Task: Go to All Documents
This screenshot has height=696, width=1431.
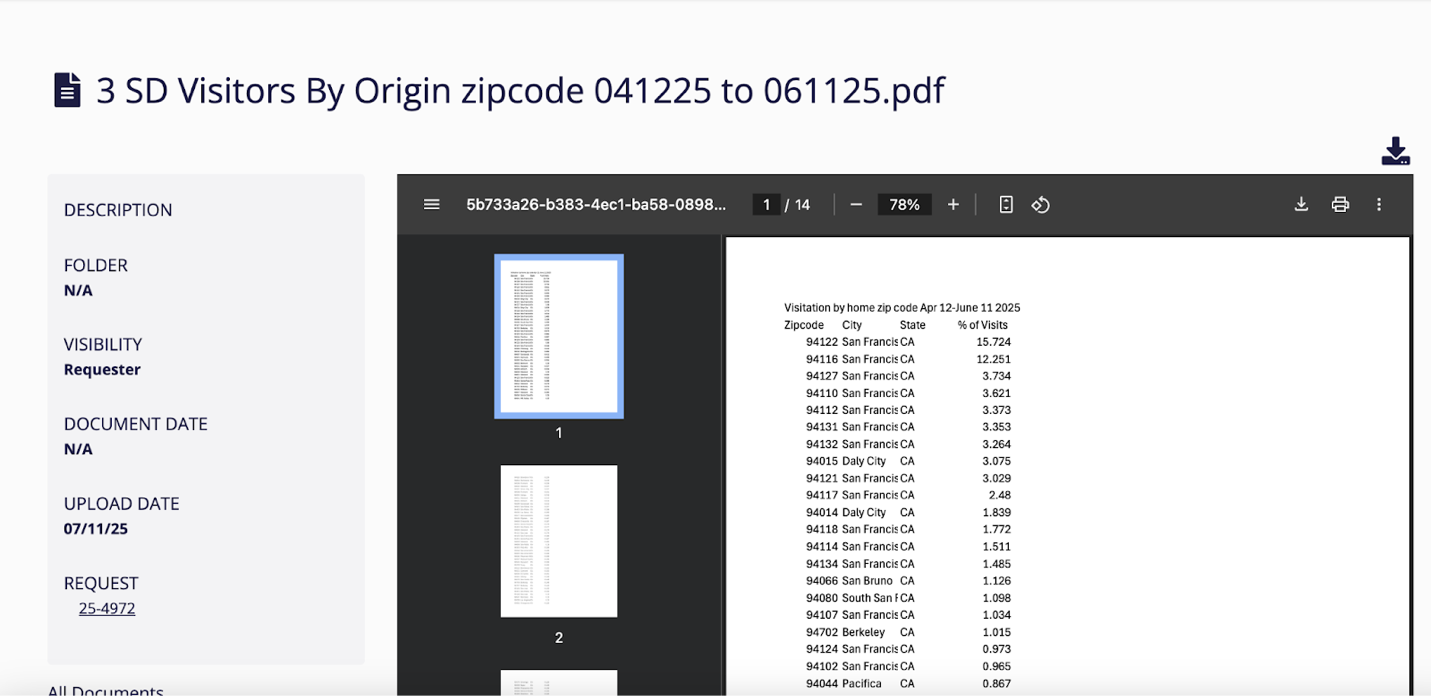Action: click(x=106, y=690)
